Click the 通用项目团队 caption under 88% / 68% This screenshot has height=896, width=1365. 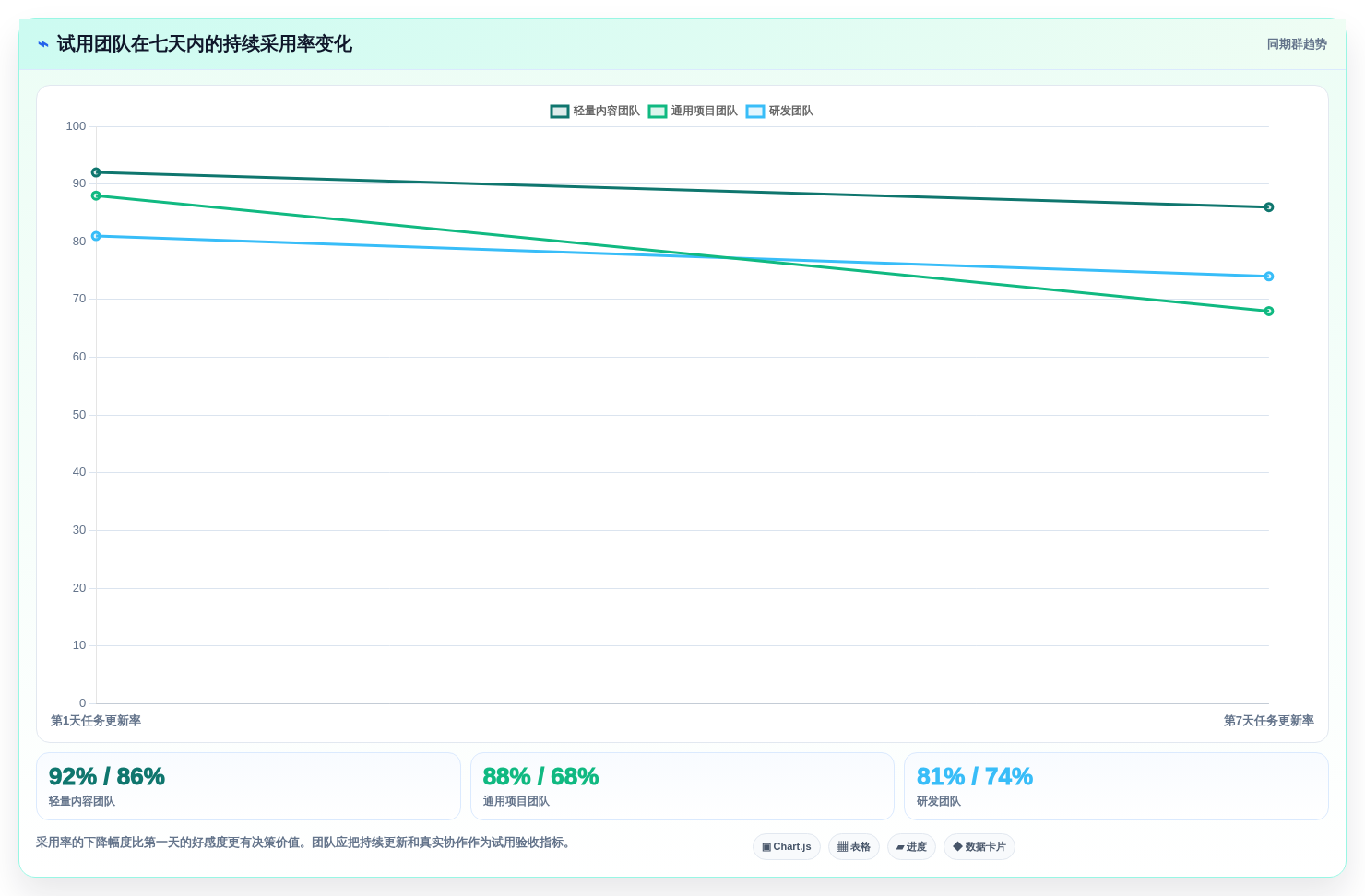pyautogui.click(x=516, y=801)
